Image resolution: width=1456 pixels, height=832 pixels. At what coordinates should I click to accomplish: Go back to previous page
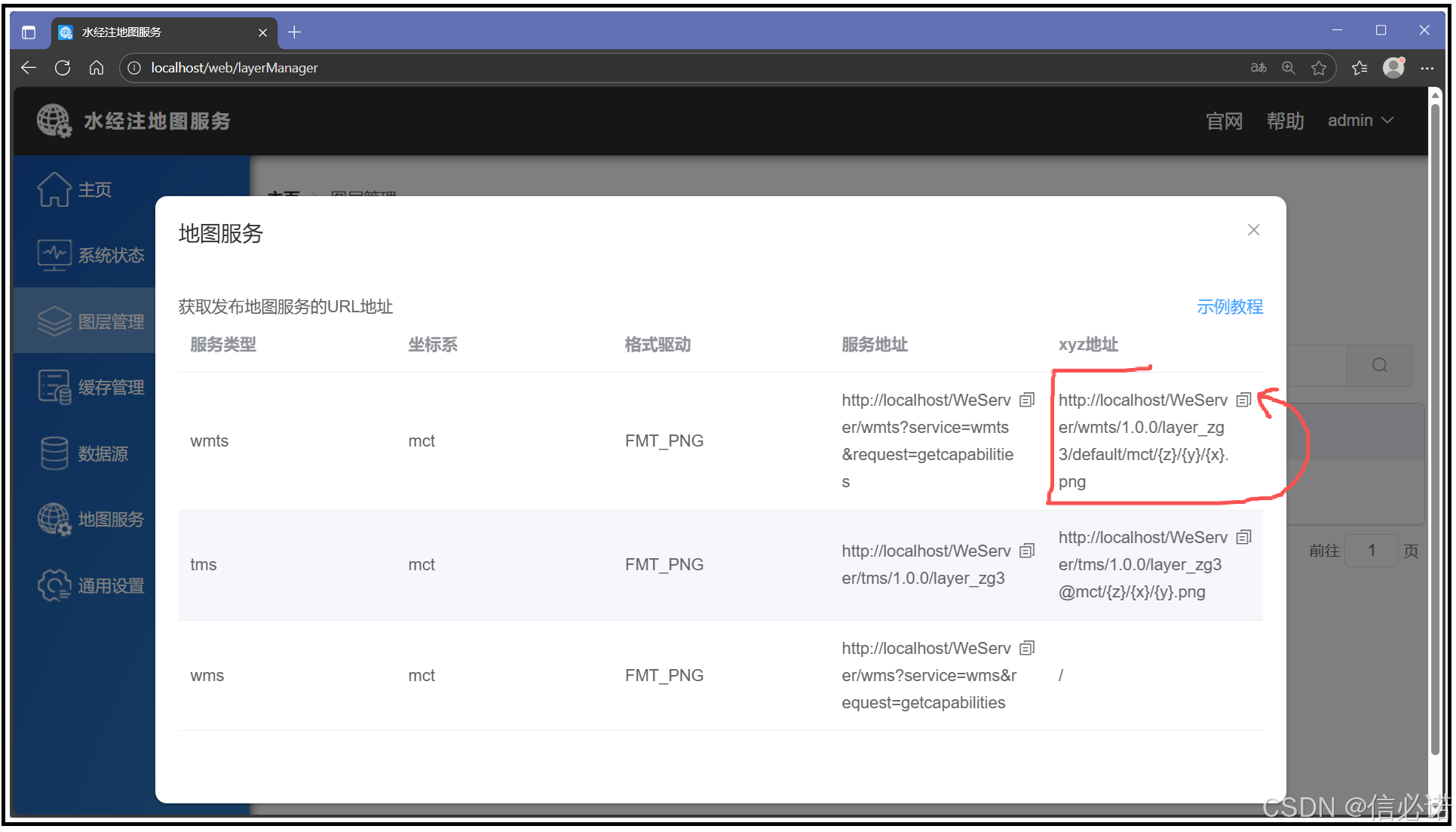(29, 68)
